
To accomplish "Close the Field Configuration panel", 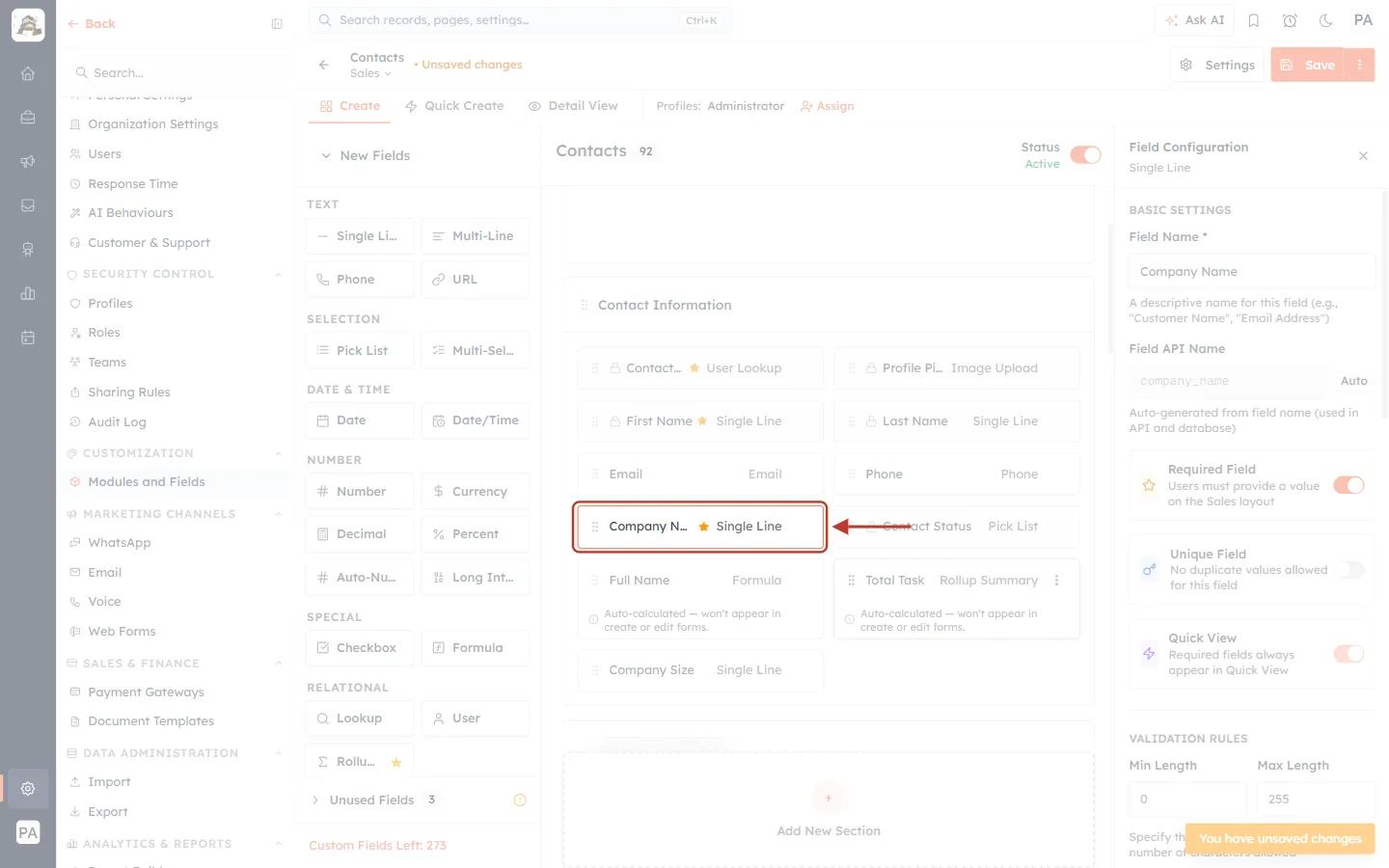I will tap(1363, 156).
